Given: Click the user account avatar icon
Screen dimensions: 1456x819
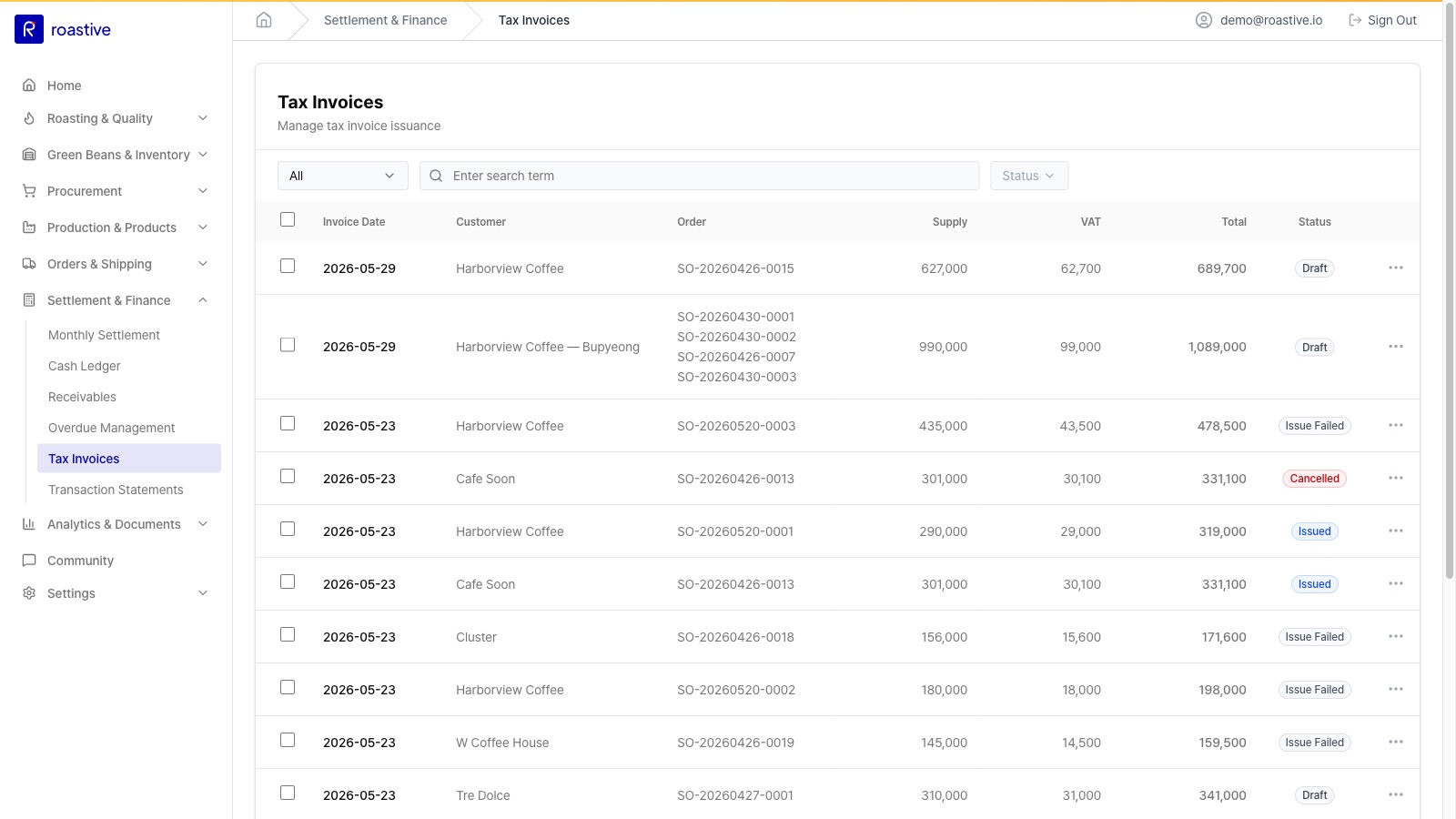Looking at the screenshot, I should click(1204, 20).
